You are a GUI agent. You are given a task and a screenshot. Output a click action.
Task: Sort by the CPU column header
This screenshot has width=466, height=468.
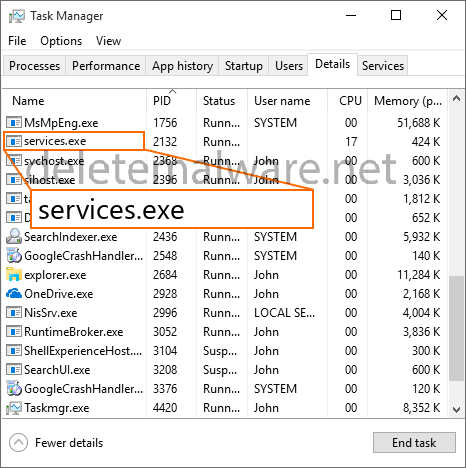pos(350,101)
